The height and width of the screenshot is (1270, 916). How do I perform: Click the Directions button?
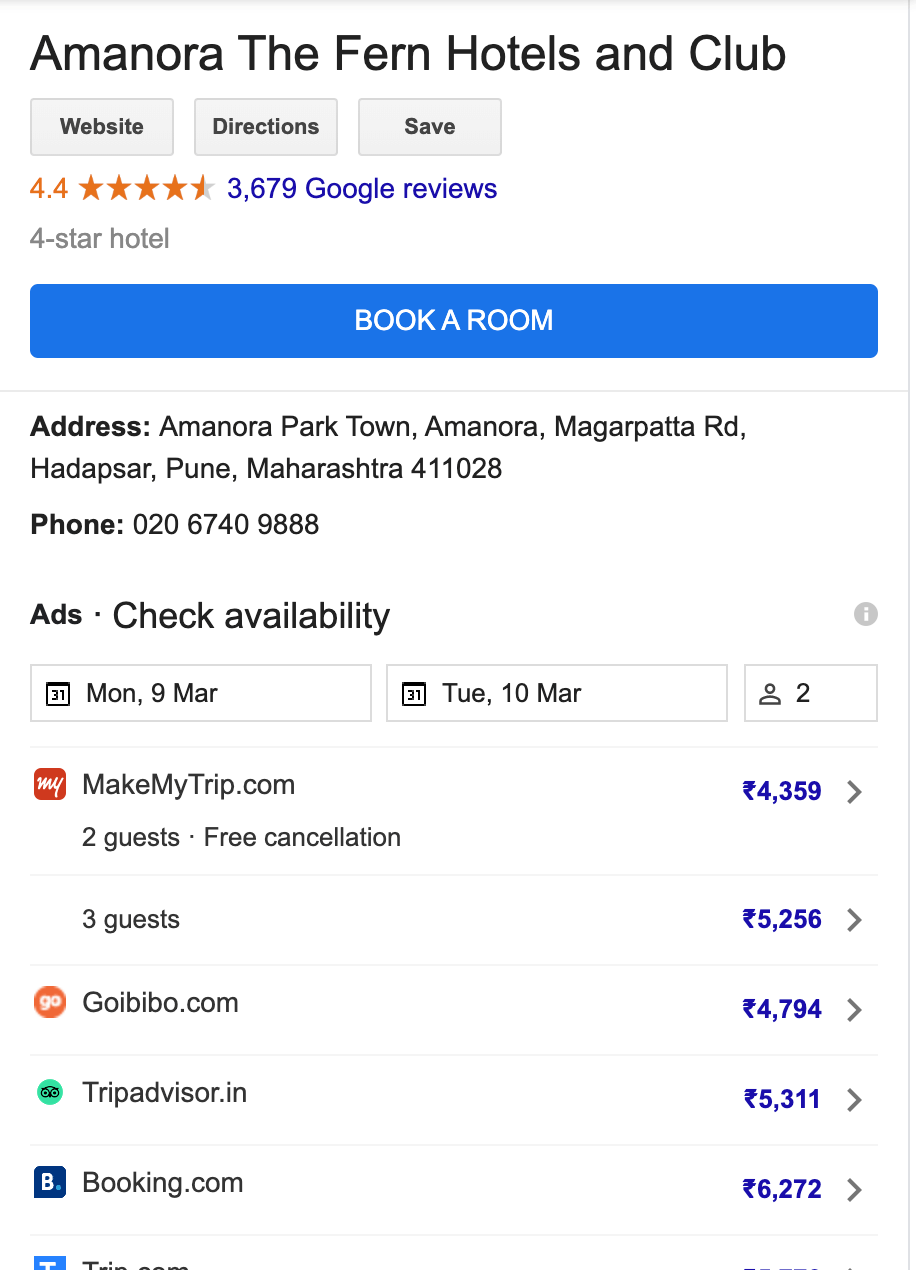coord(266,127)
